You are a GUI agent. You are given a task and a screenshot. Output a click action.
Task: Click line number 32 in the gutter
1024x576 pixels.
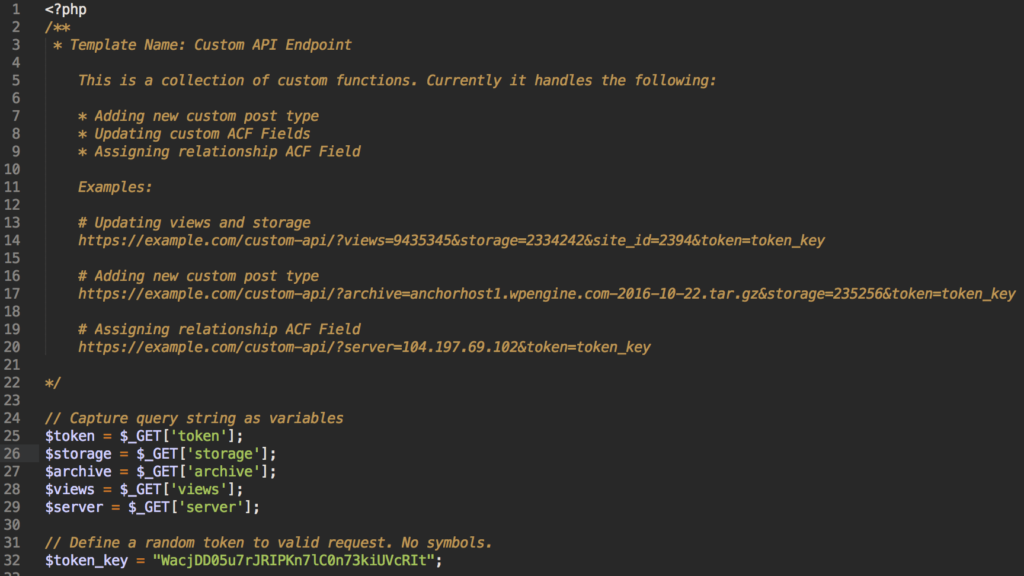click(15, 561)
